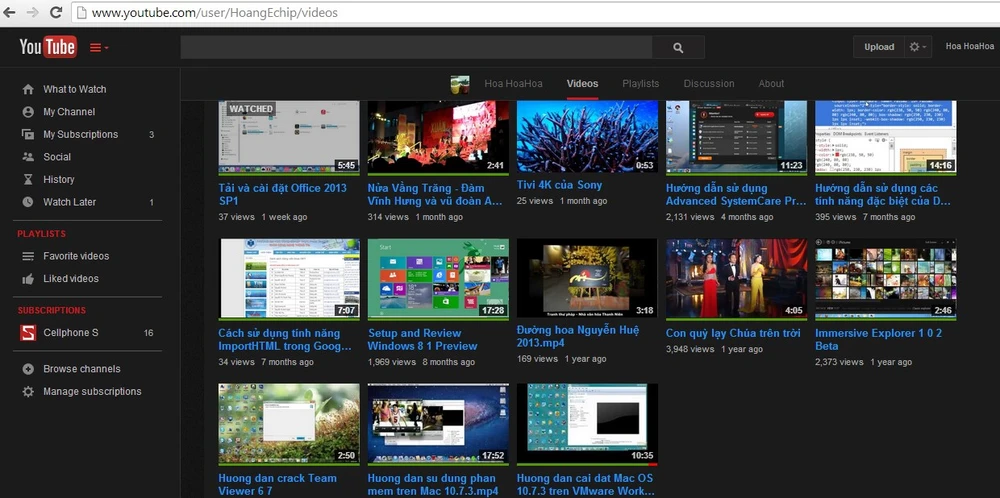Click title Cách sử dụng tính năng ImportHTML
Image resolution: width=1000 pixels, height=498 pixels.
[285, 340]
